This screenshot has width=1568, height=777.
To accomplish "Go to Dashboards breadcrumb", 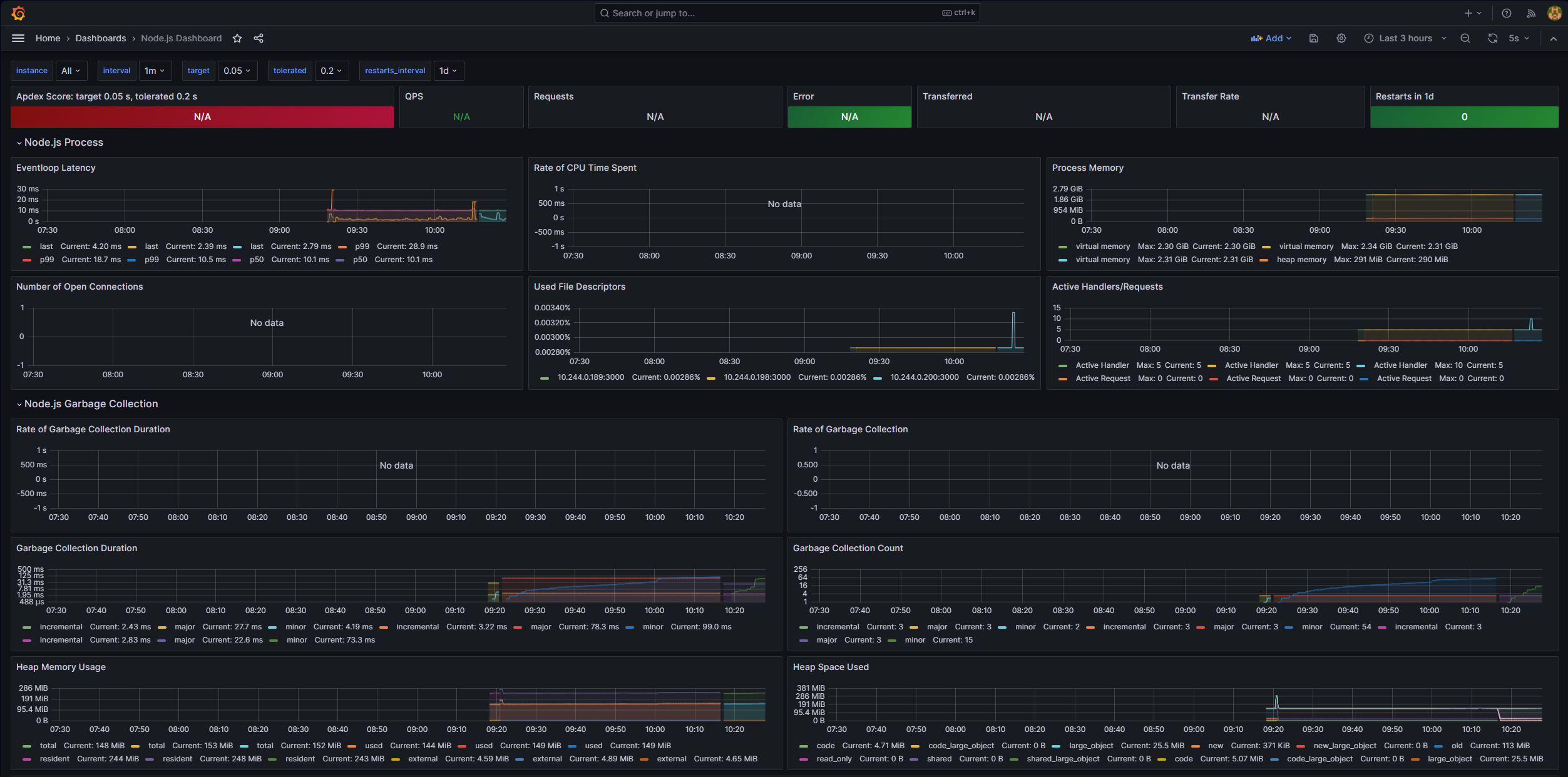I will (101, 38).
